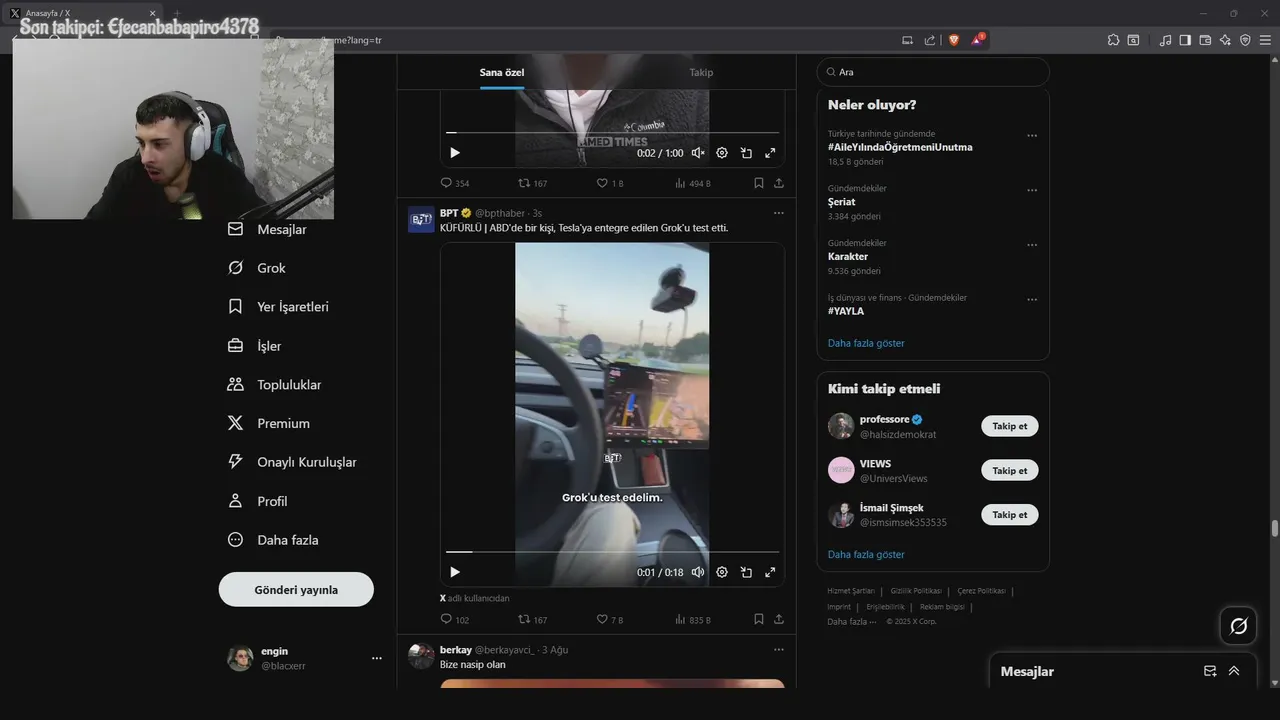Open the Premium page
1280x720 pixels.
click(269, 424)
